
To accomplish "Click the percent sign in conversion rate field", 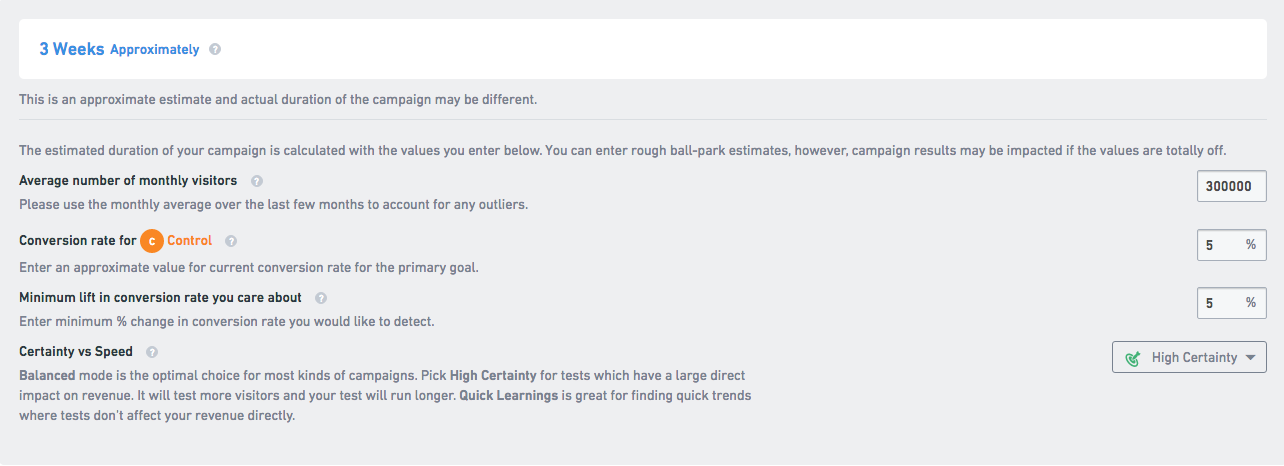I will click(x=1251, y=245).
